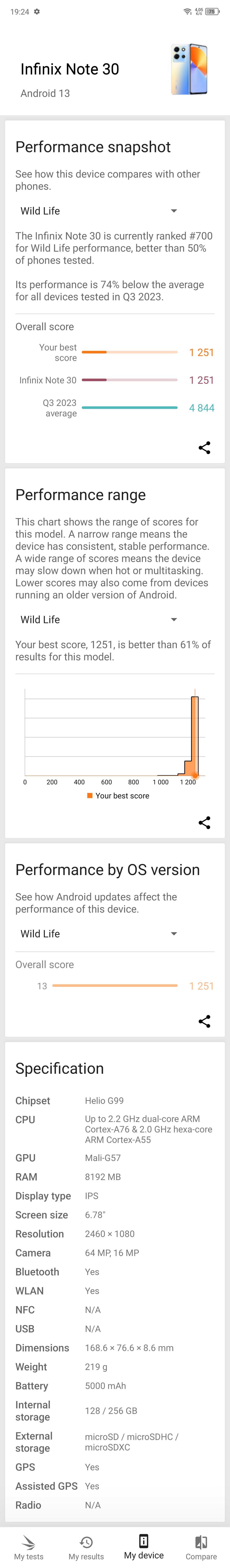Tap the Helio G99 chipset value
The height and width of the screenshot is (1568, 230).
[104, 1101]
